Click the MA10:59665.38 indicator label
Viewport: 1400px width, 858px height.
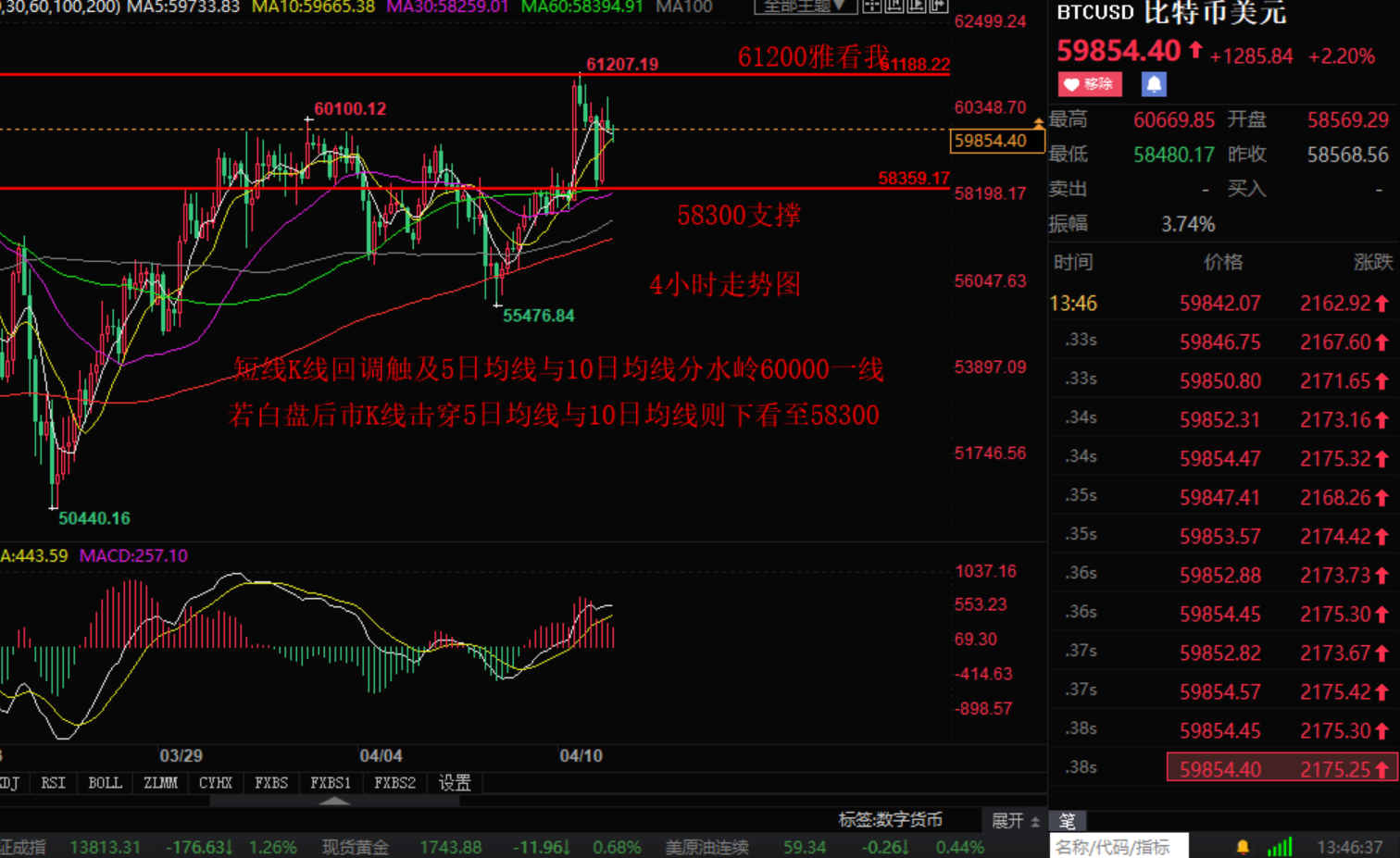(x=313, y=6)
